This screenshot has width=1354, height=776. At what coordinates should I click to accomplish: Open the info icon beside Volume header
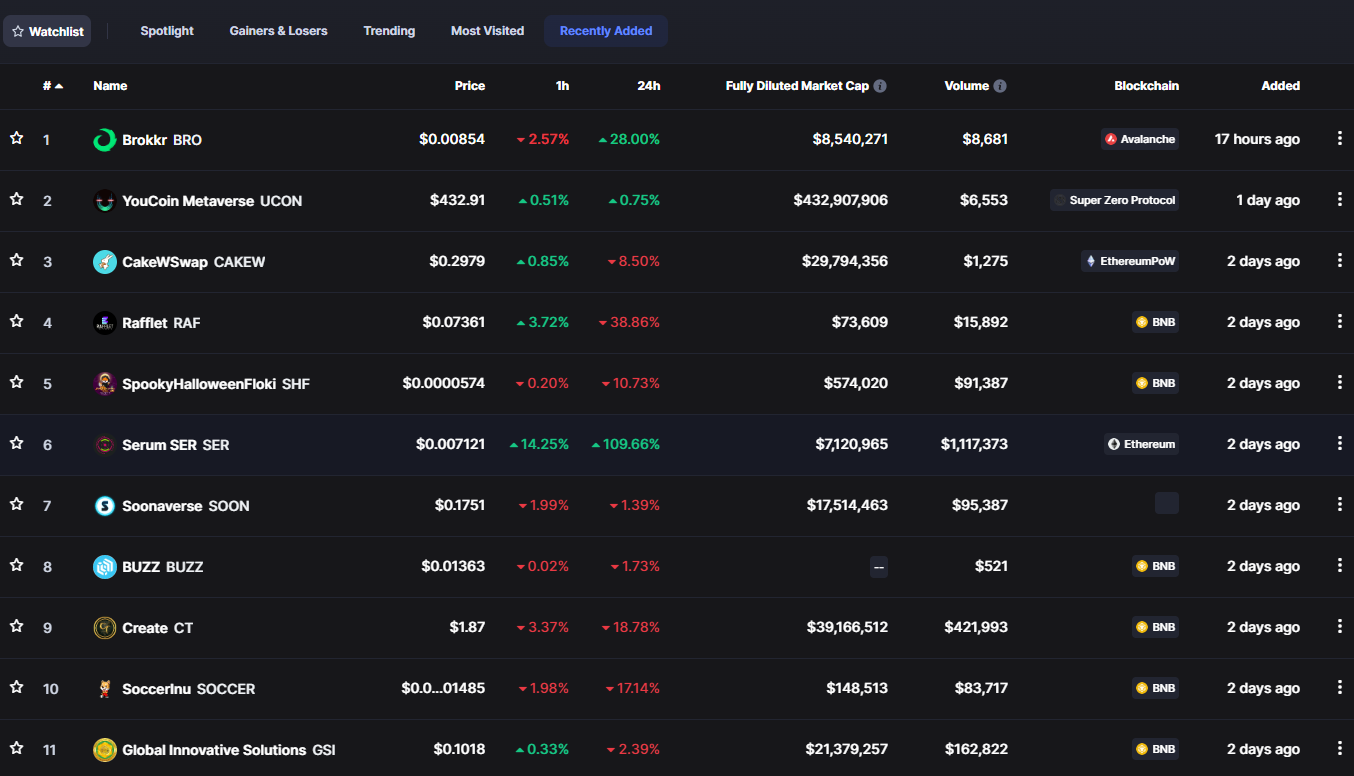pos(1000,86)
